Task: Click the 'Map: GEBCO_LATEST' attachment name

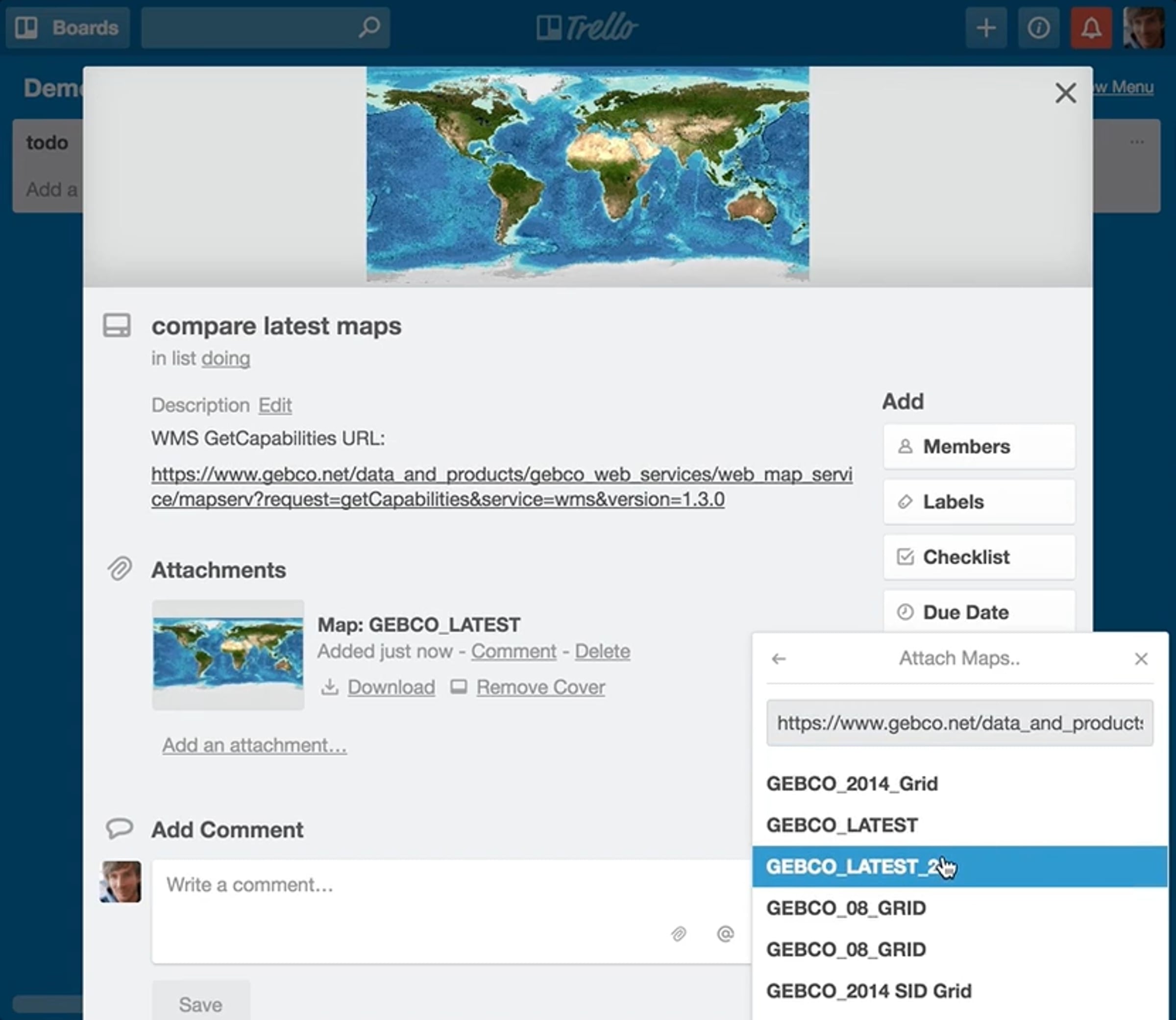Action: coord(419,625)
